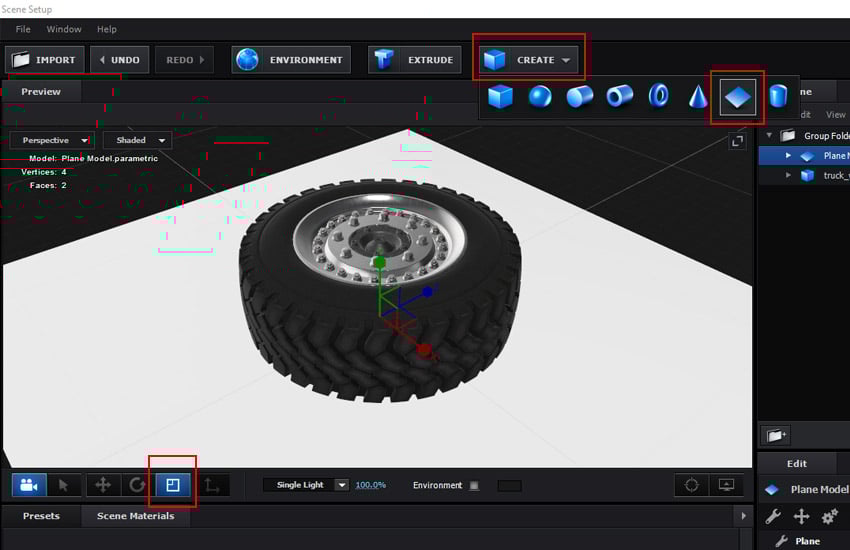Click the red X axis gizmo handle

pos(424,350)
